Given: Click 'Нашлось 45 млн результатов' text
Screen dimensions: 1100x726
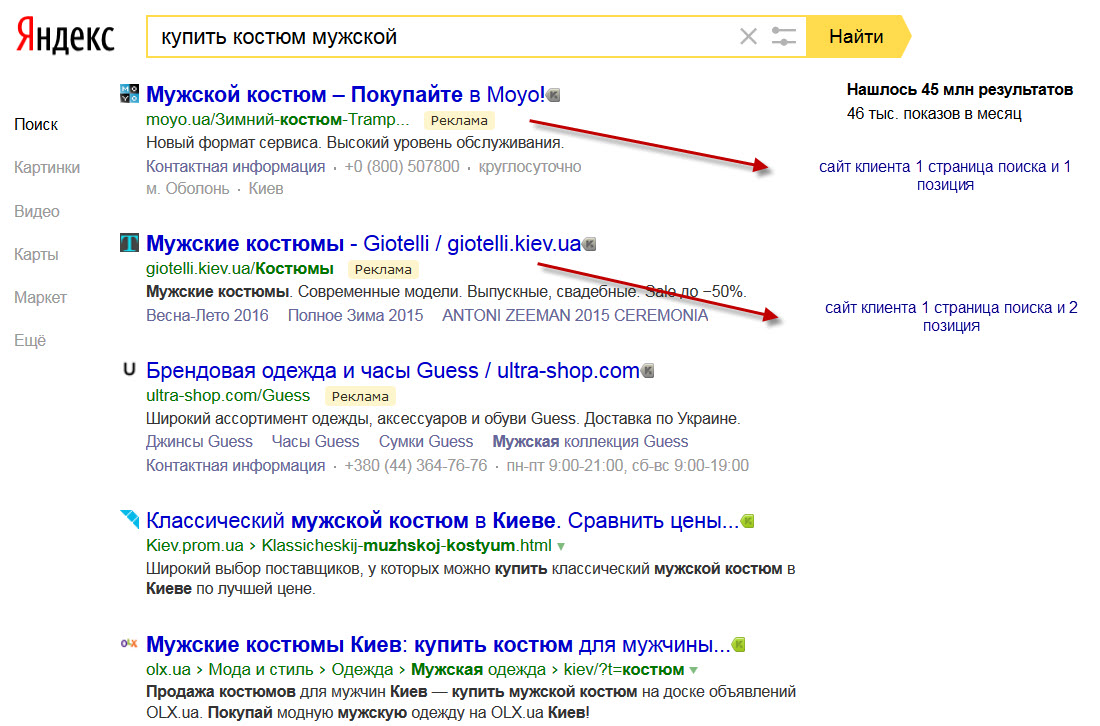Looking at the screenshot, I should pos(960,90).
